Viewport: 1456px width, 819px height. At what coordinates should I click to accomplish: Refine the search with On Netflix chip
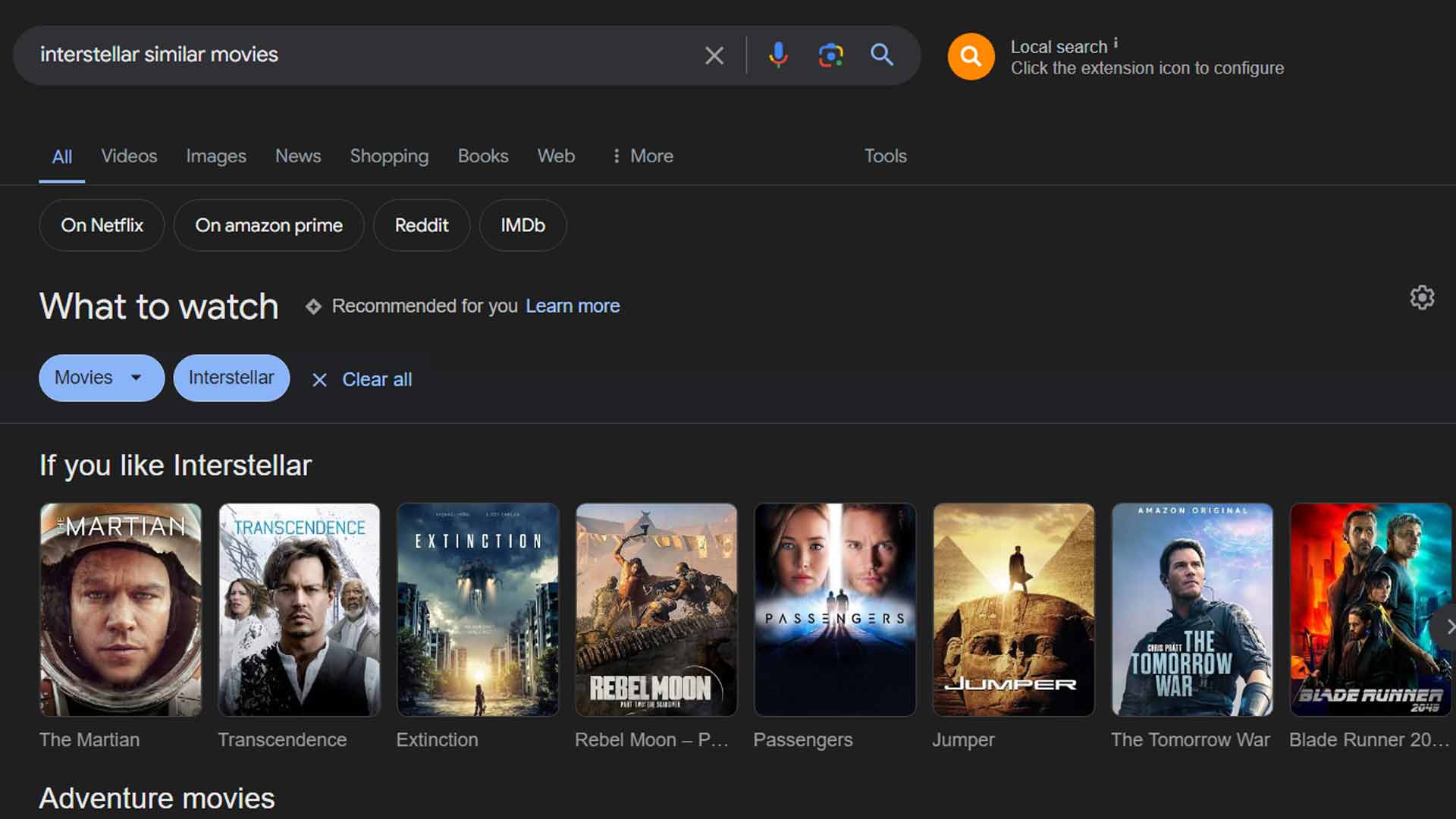click(x=102, y=225)
